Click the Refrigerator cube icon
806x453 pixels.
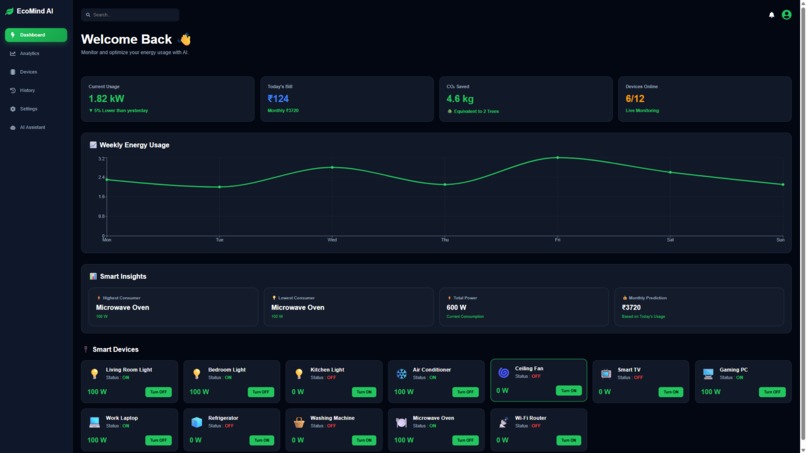[196, 422]
